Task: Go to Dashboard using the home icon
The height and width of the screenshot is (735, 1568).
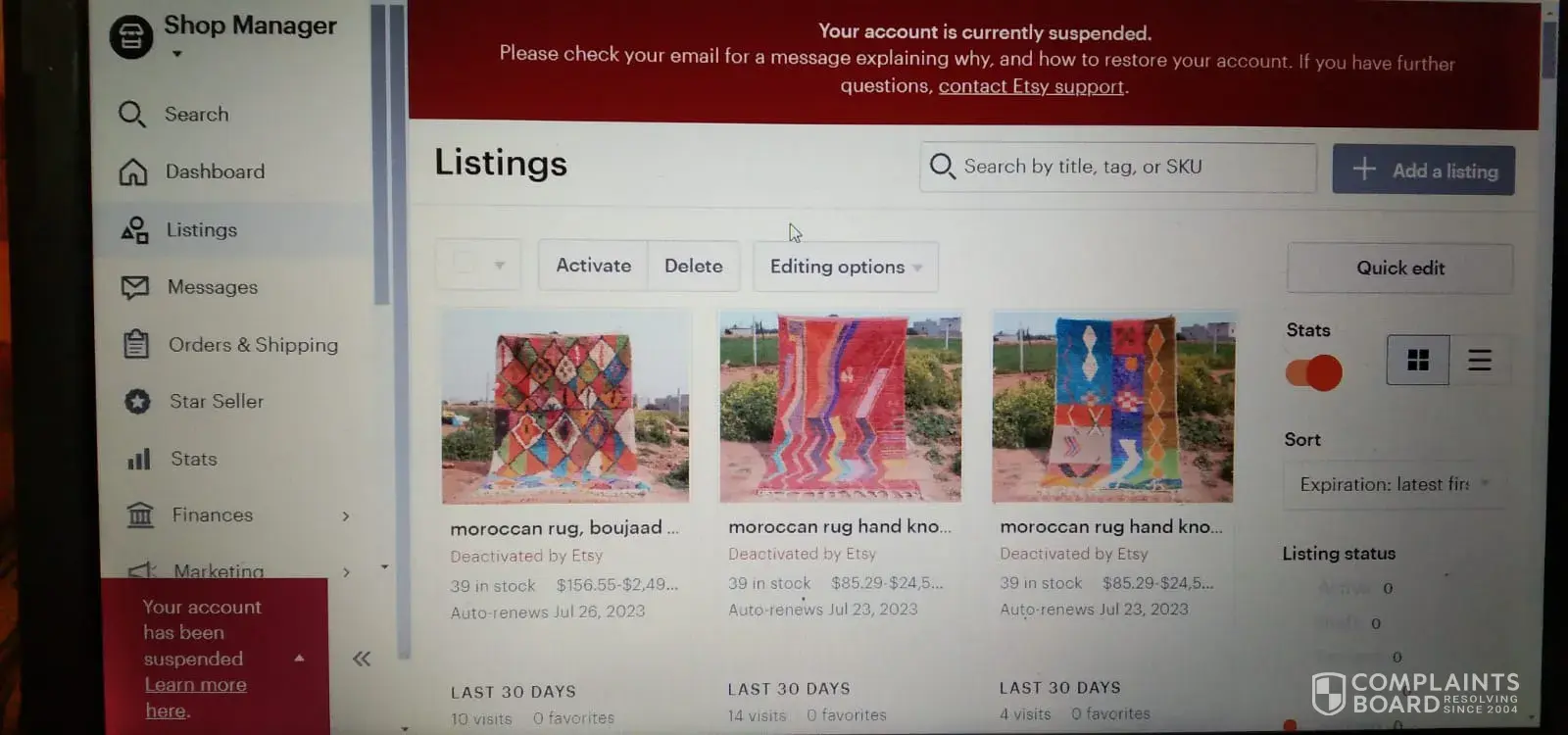Action: (x=133, y=171)
